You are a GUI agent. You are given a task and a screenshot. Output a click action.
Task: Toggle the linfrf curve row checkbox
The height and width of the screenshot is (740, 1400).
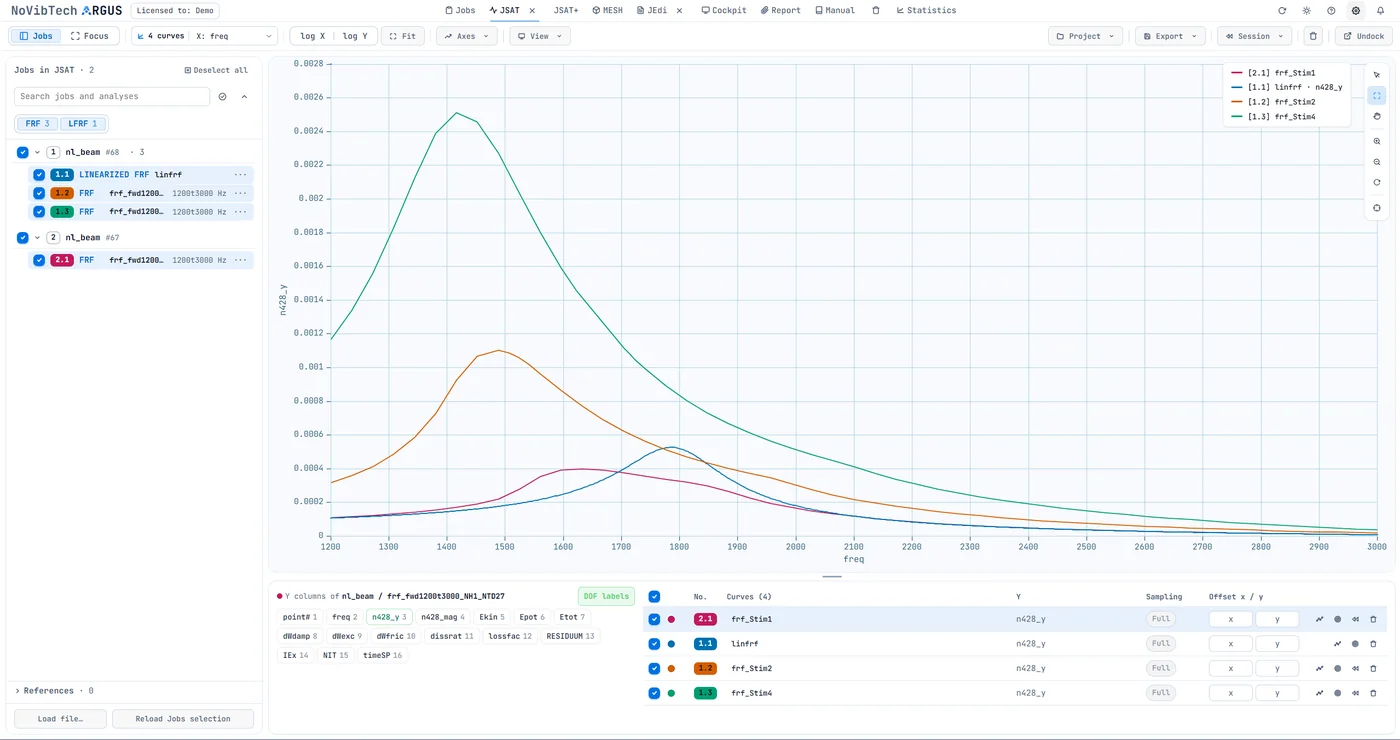tap(654, 644)
